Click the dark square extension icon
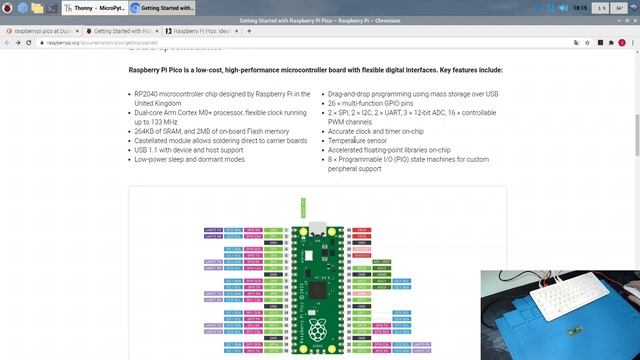This screenshot has height=360, width=640. [600, 42]
